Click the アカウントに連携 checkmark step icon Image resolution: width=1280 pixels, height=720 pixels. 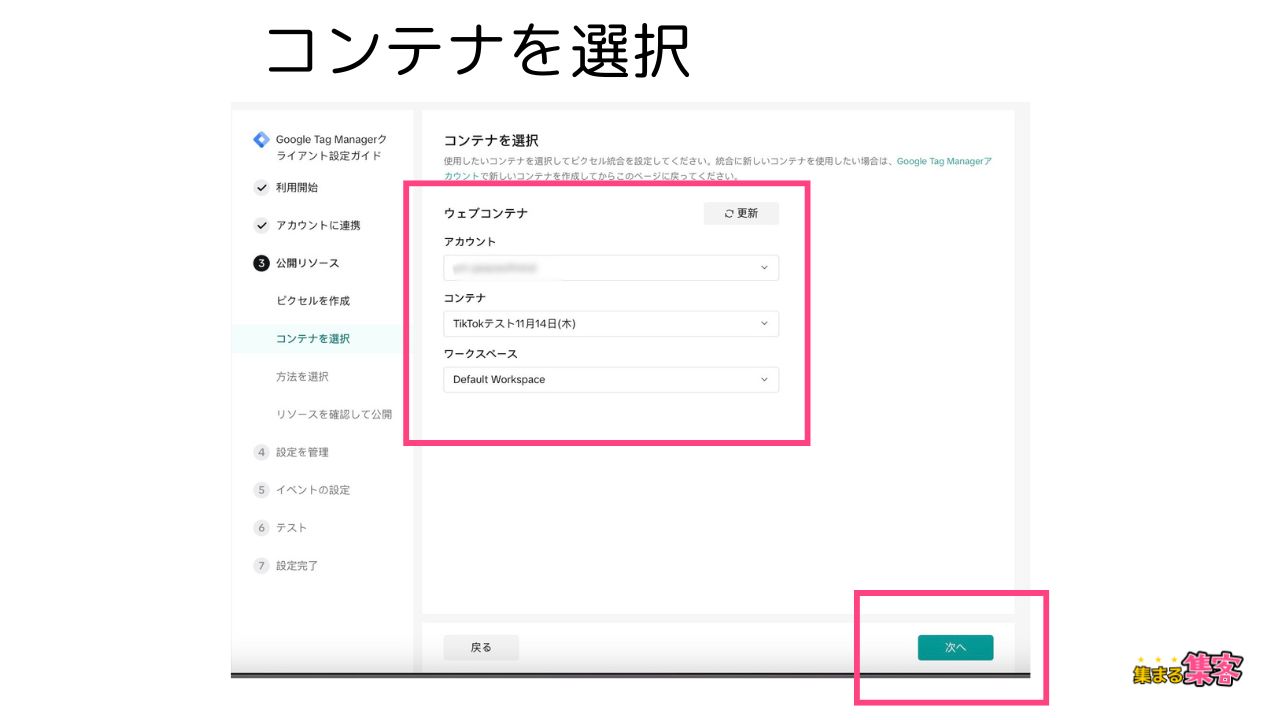[x=261, y=225]
